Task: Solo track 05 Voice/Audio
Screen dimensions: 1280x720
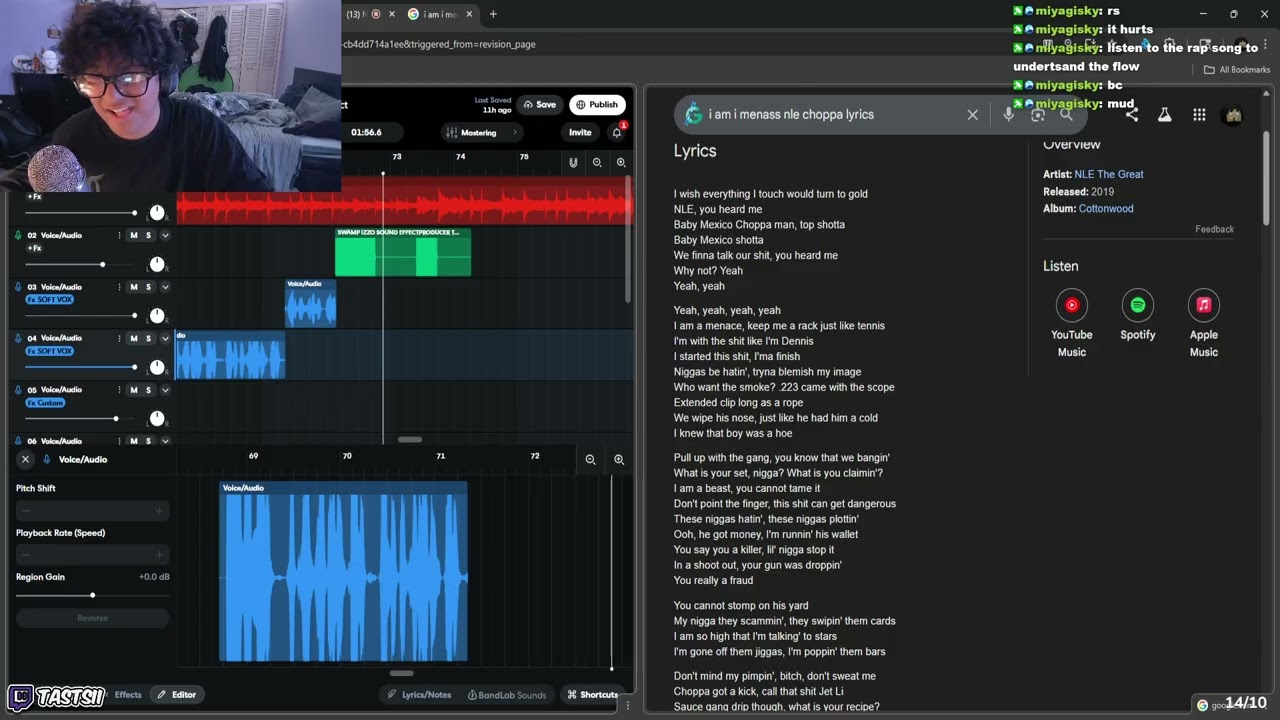Action: point(148,390)
